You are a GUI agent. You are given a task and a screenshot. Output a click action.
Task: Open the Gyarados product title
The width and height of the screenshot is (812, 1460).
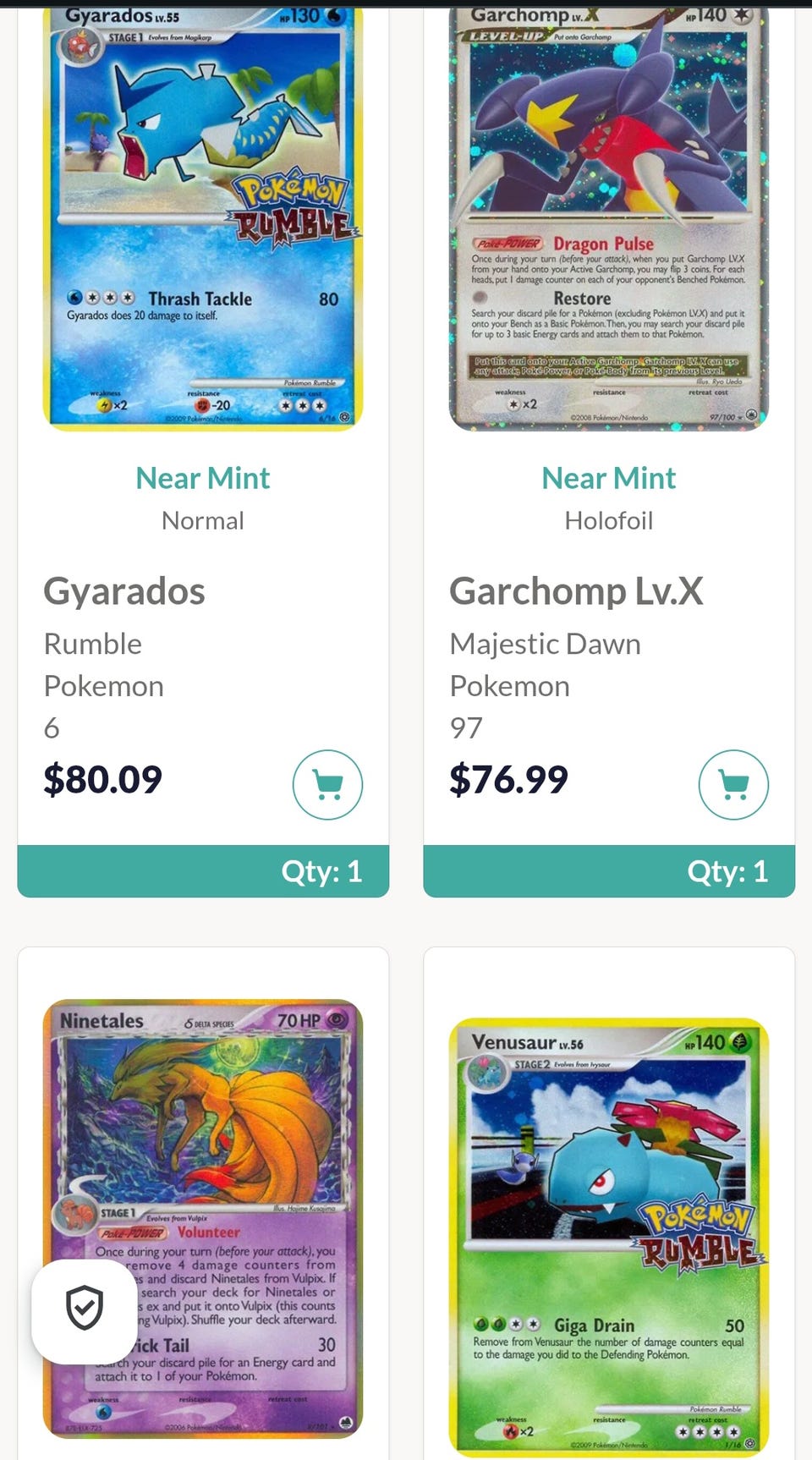[124, 591]
